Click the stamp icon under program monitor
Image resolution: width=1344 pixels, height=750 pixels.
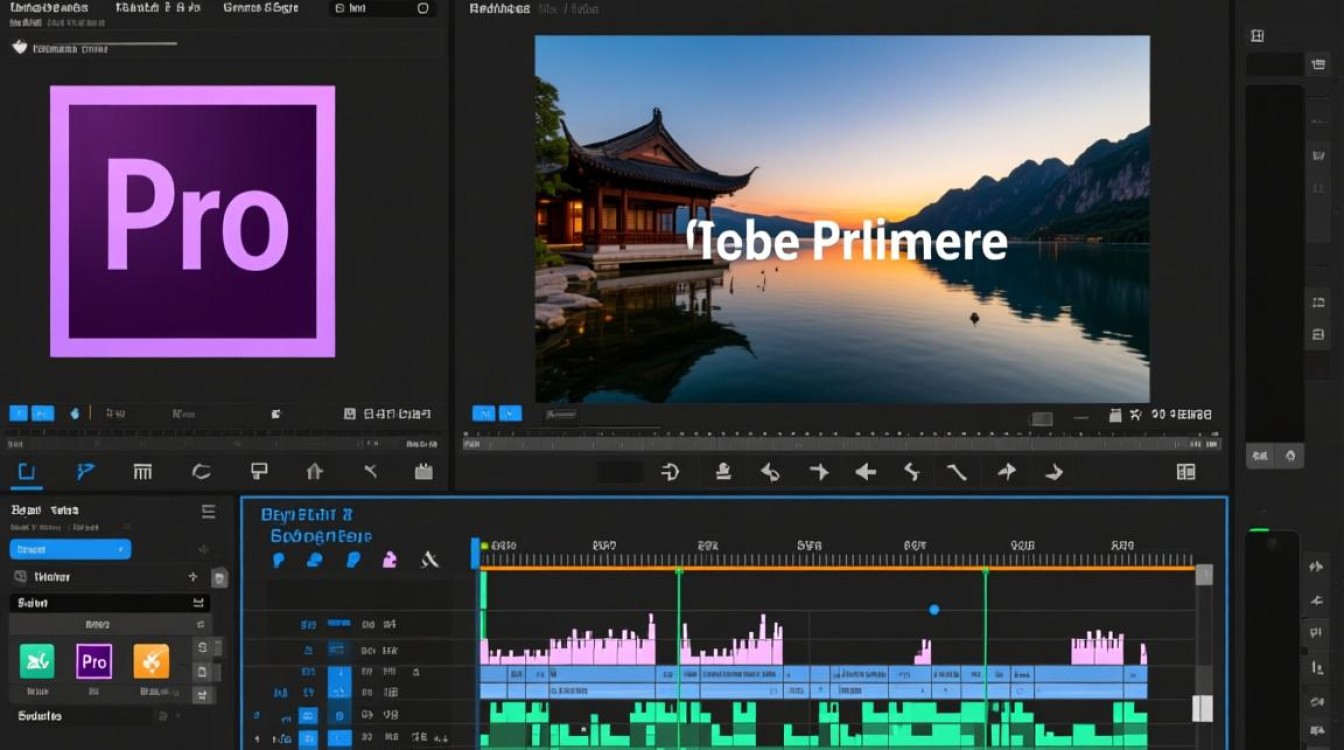click(722, 472)
